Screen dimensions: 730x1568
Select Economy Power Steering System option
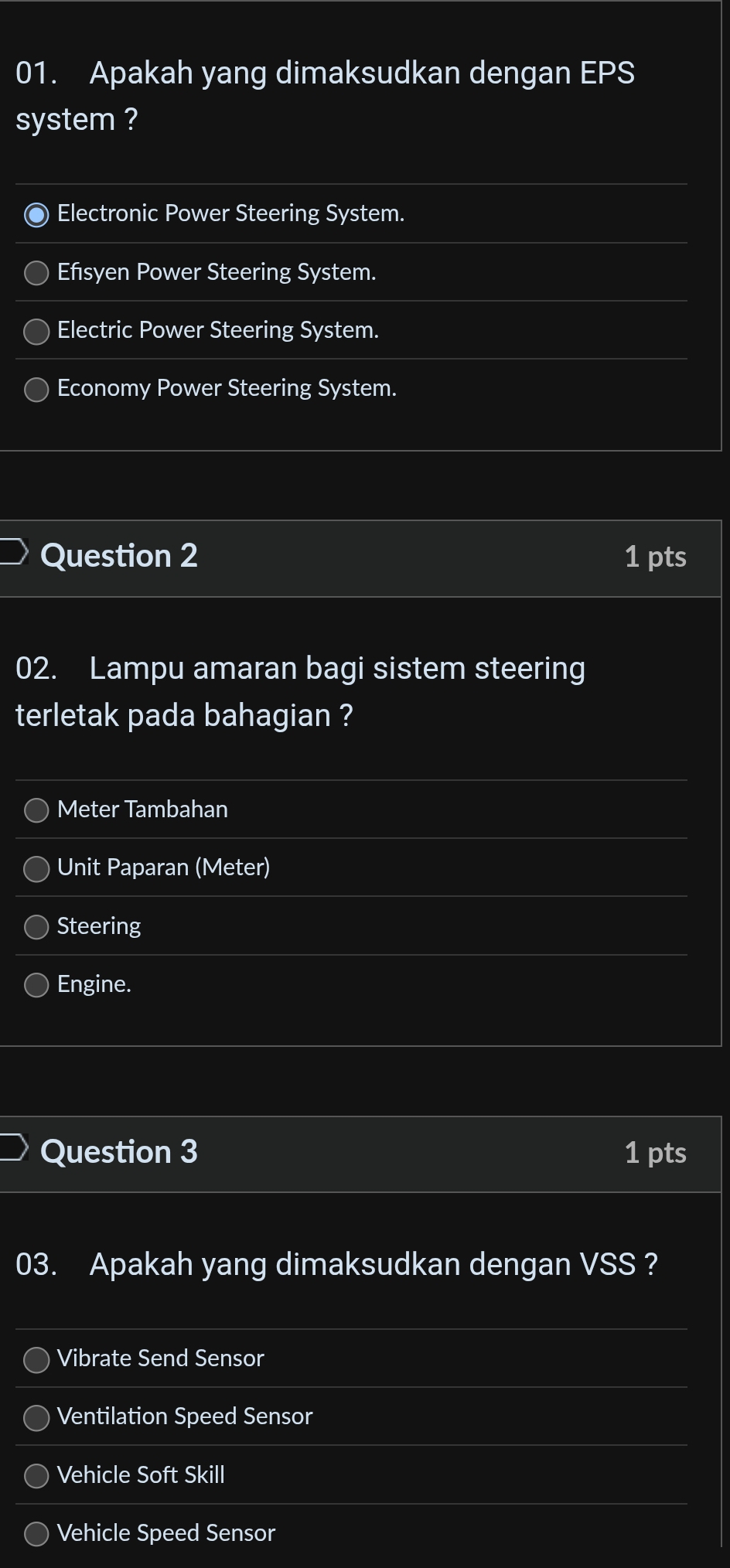click(x=36, y=389)
